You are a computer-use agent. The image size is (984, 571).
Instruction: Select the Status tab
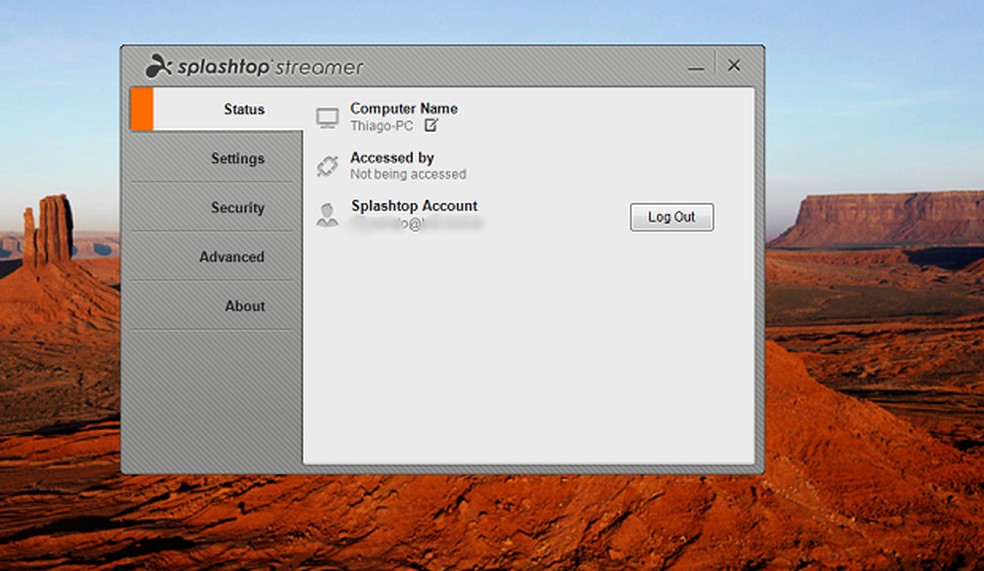click(217, 109)
